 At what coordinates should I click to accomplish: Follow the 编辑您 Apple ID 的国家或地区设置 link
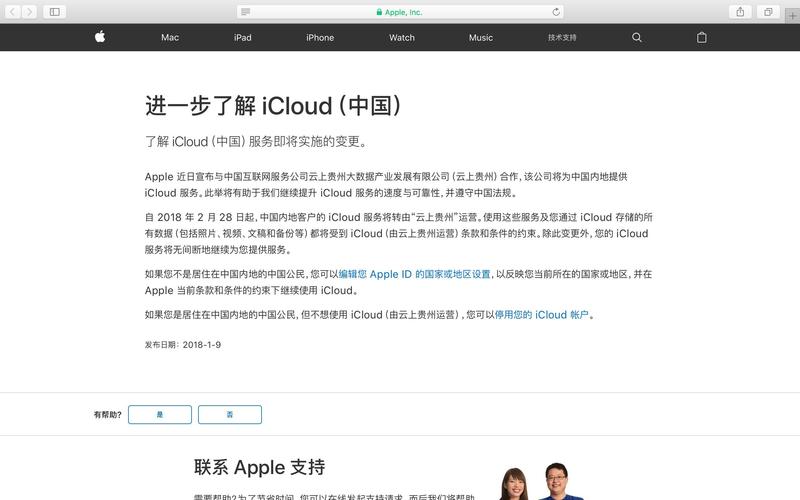[414, 274]
